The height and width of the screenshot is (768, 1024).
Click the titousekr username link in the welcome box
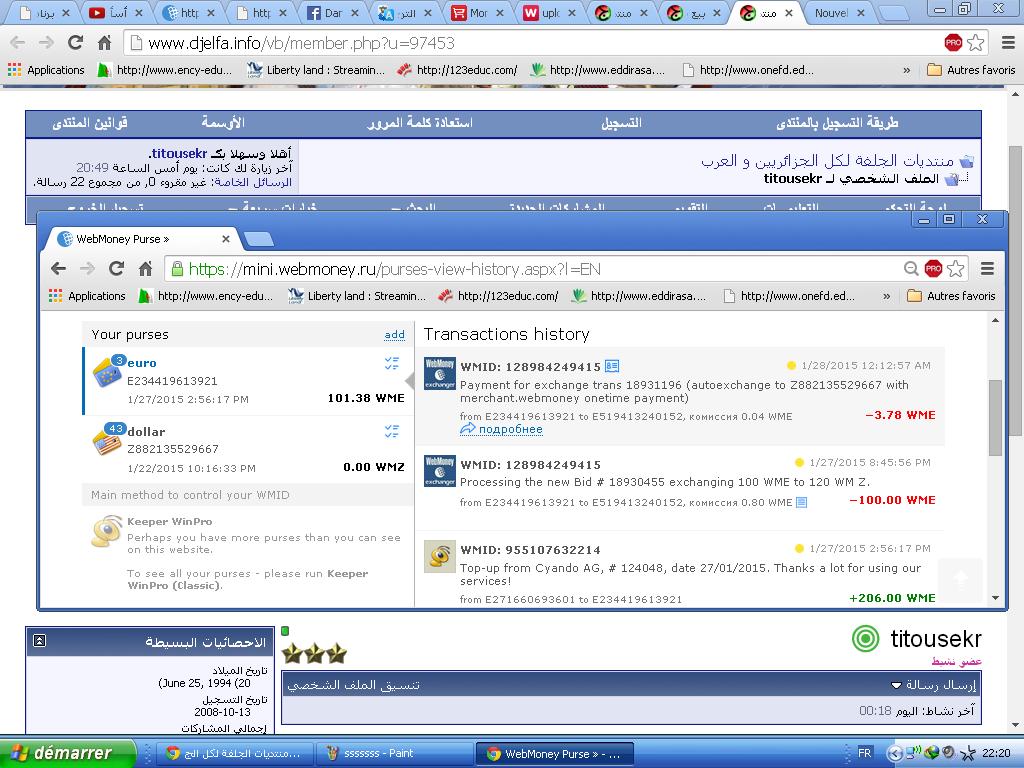pos(179,153)
